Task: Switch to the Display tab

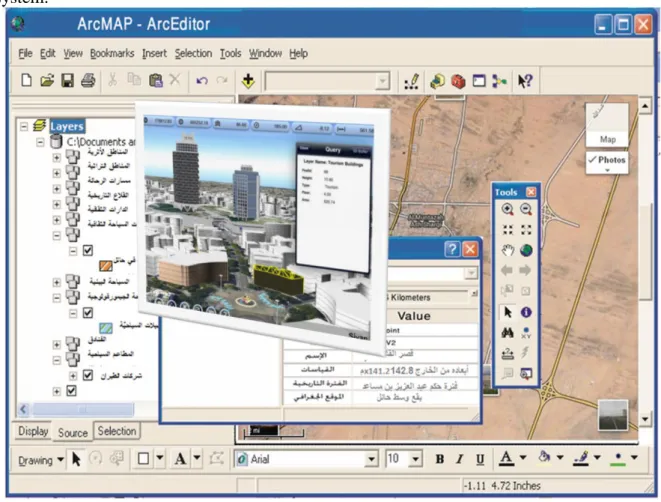Action: (33, 431)
